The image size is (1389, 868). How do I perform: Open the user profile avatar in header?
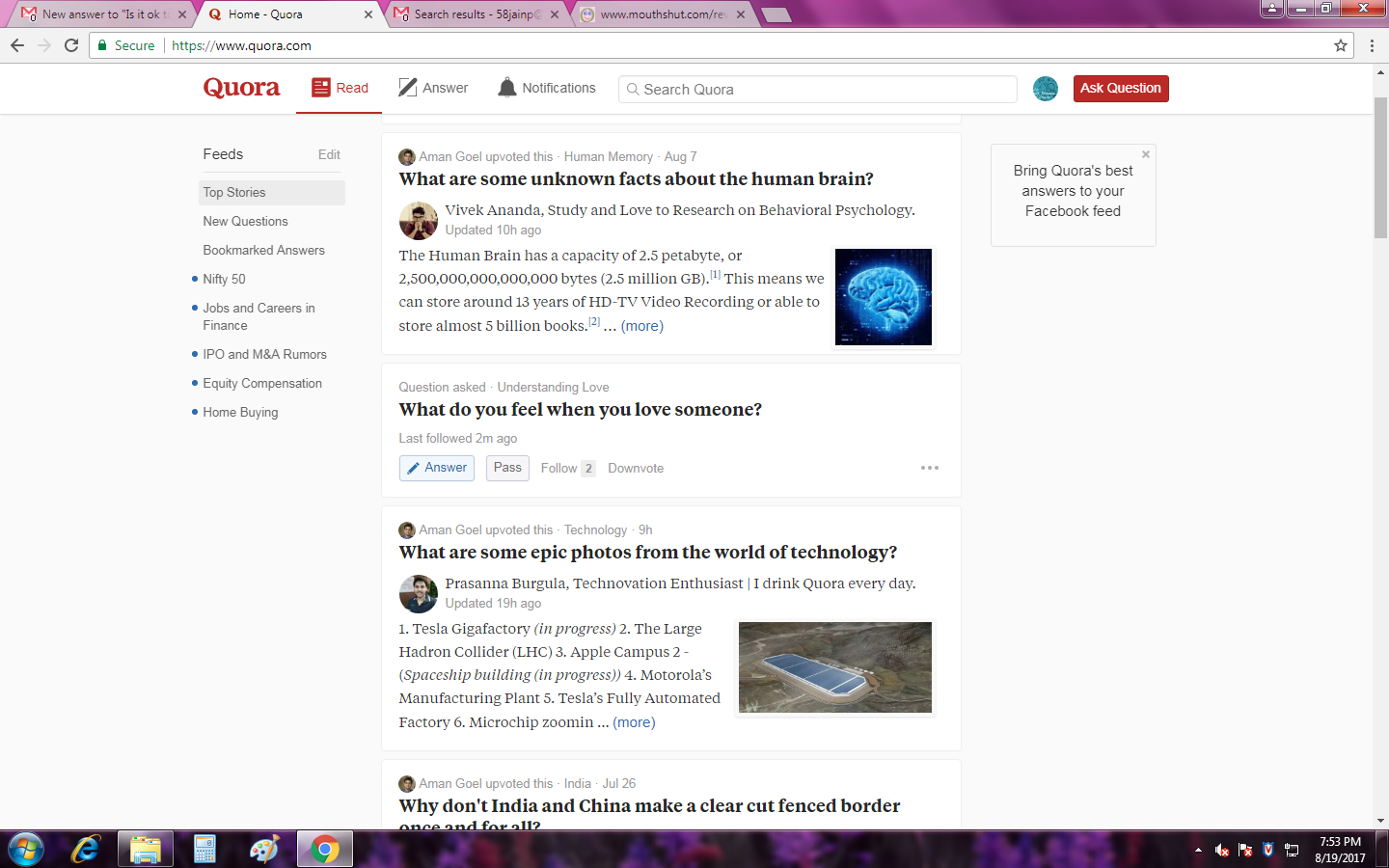1046,89
